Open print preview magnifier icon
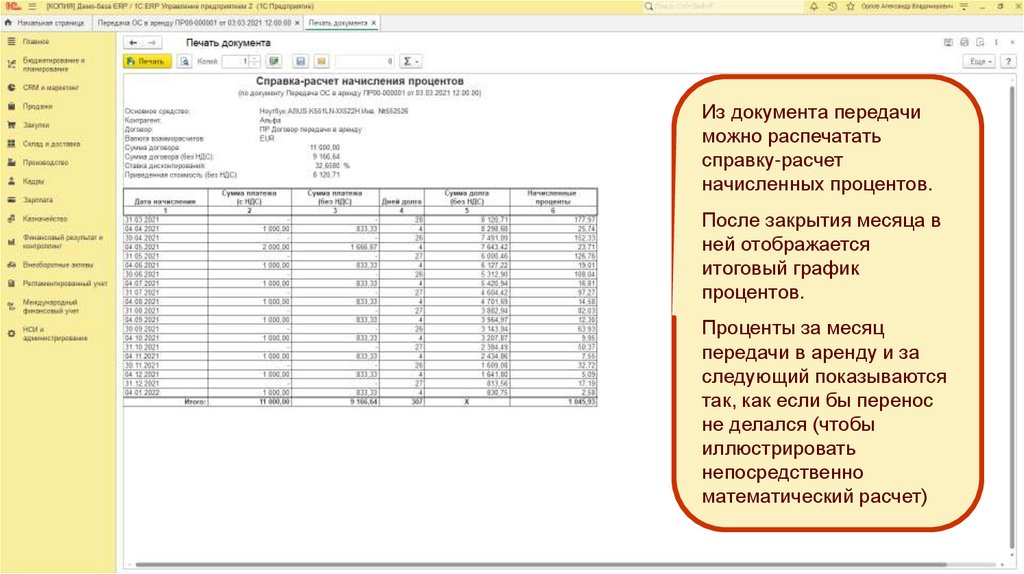The height and width of the screenshot is (574, 1024). (x=185, y=61)
